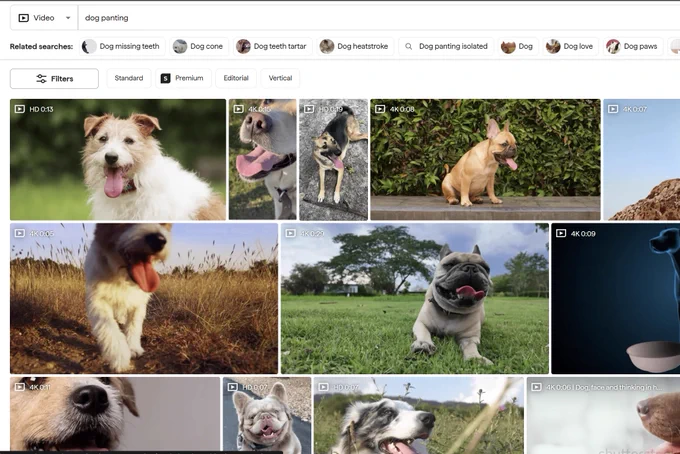Open the Filters panel
This screenshot has width=680, height=454.
(x=54, y=78)
